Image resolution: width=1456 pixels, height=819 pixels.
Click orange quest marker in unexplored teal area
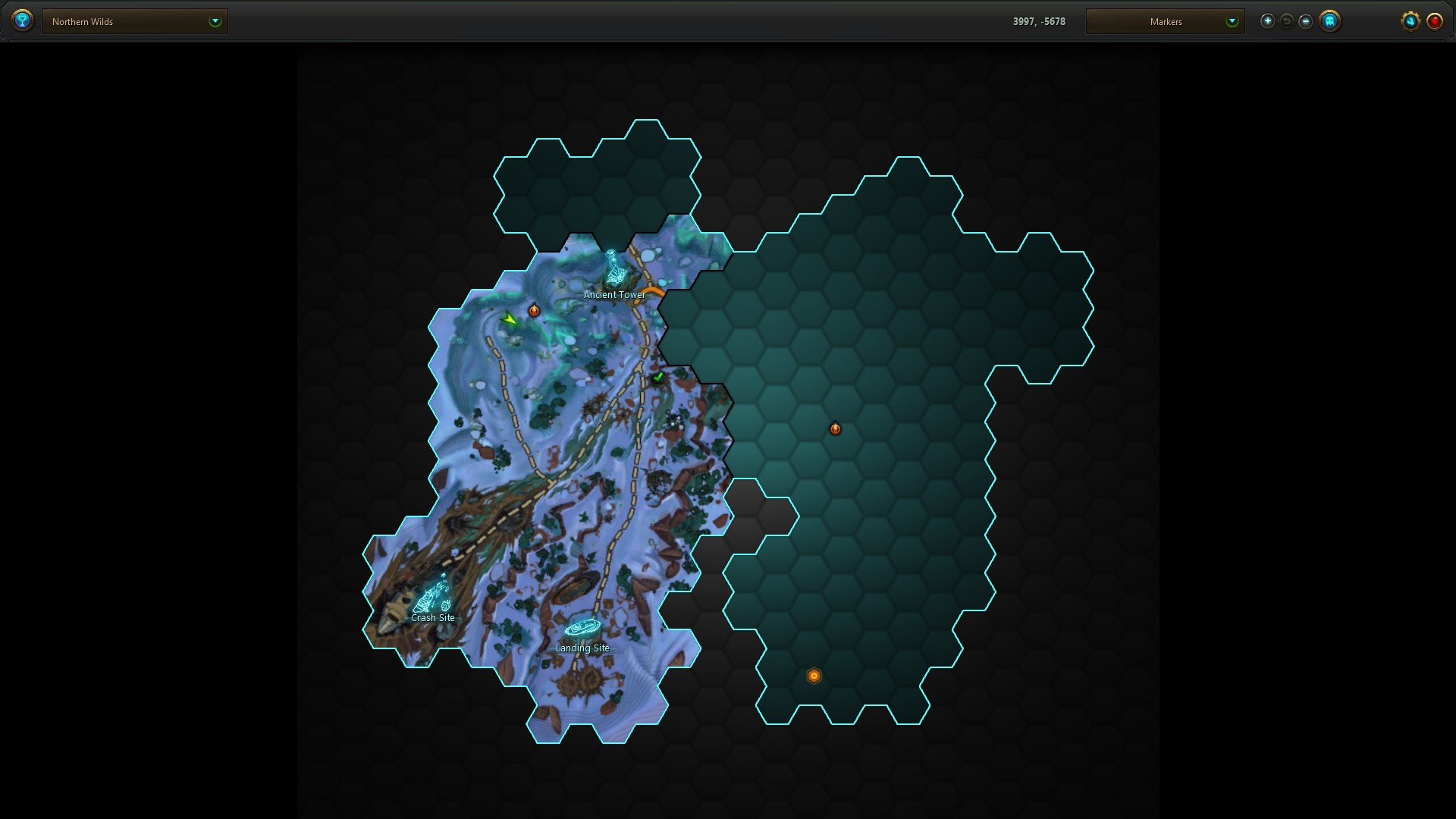tap(835, 428)
